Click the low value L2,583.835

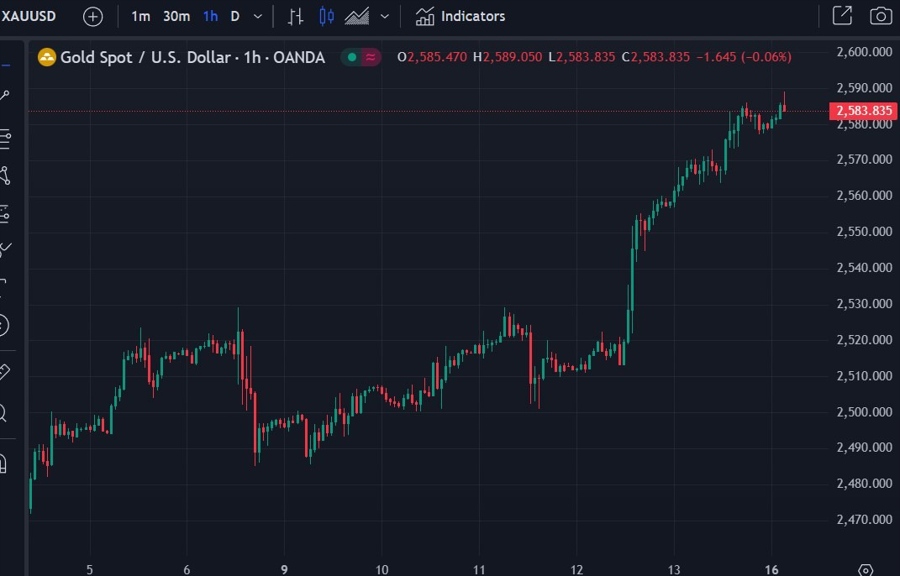tap(581, 57)
